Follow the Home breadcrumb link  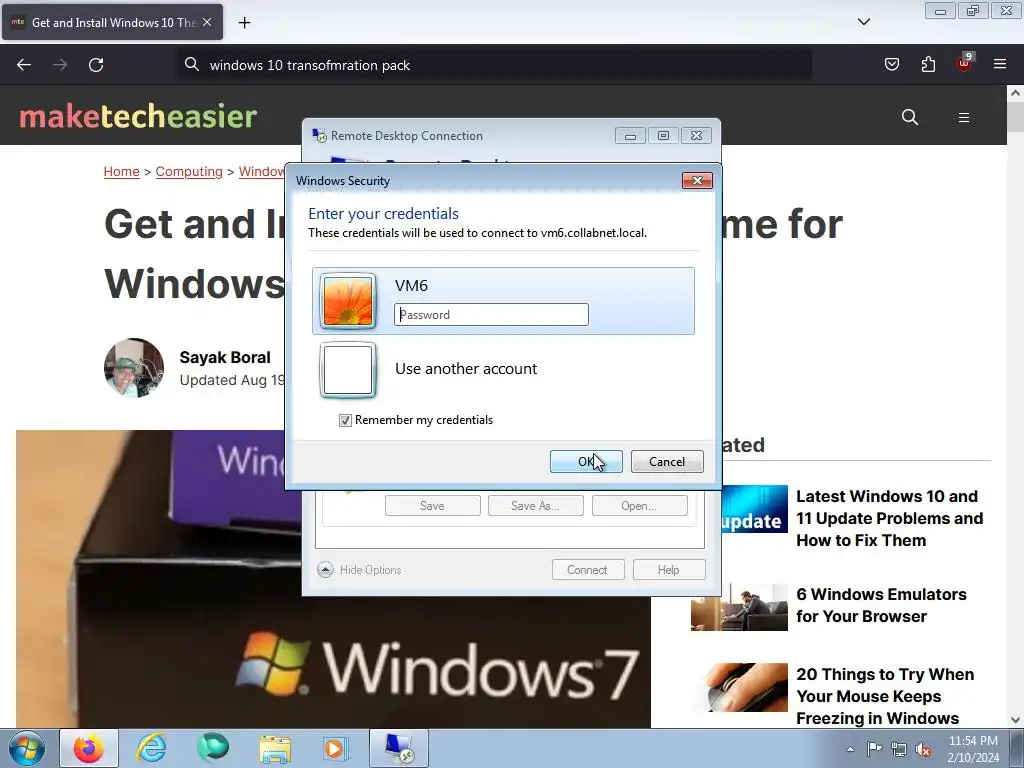tap(121, 171)
